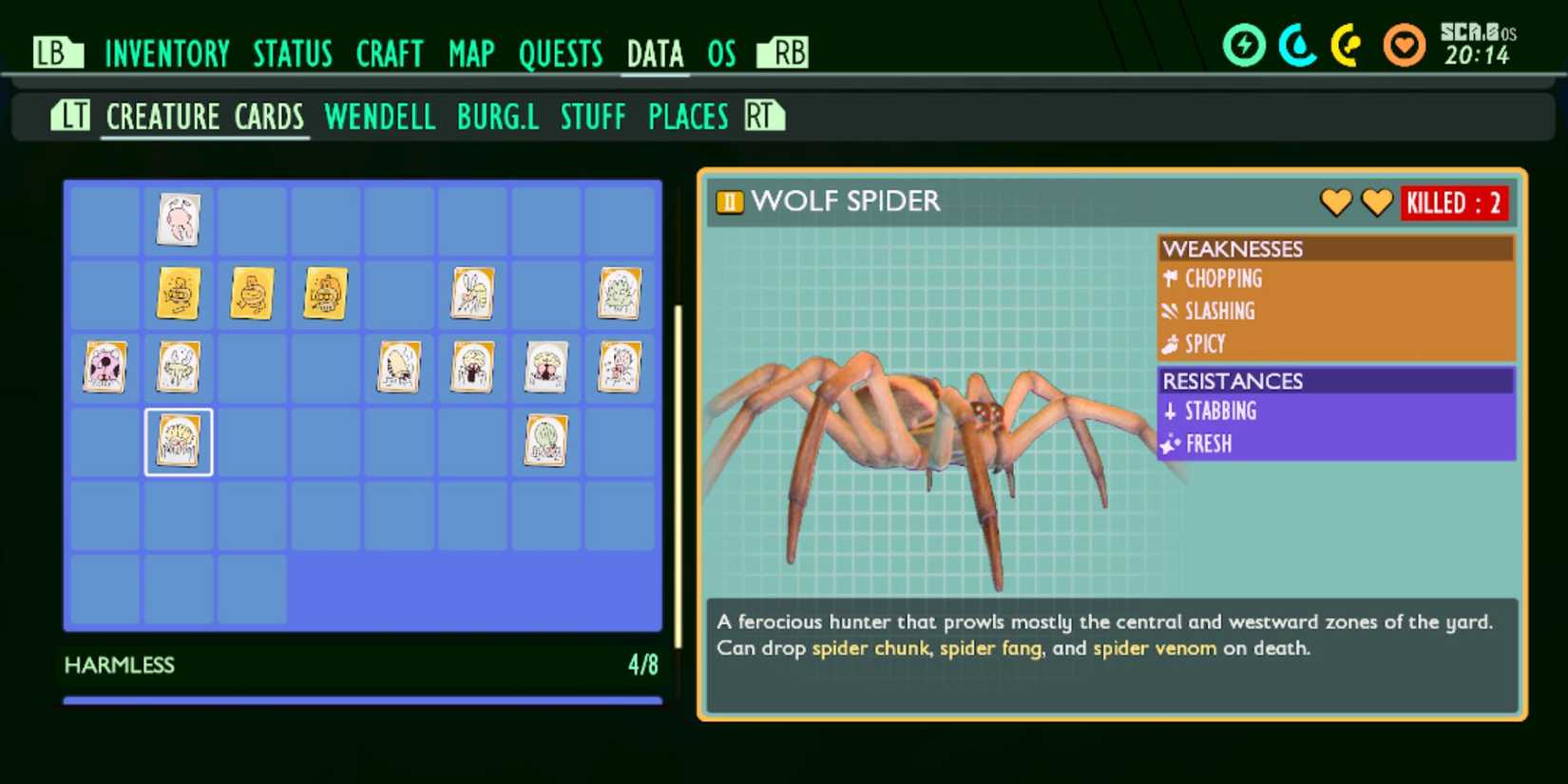Click the SLASHING weakness text

(x=1220, y=311)
